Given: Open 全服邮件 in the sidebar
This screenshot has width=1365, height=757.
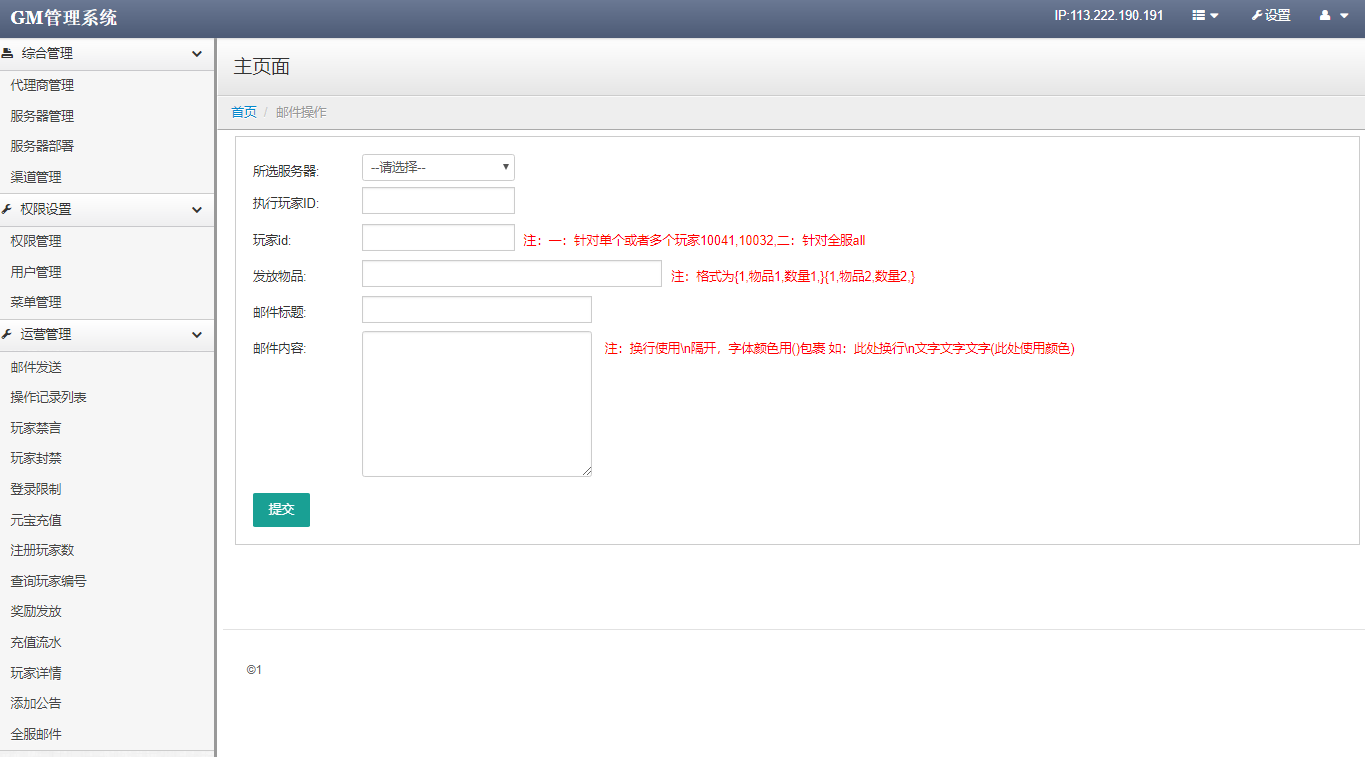Looking at the screenshot, I should 36,734.
